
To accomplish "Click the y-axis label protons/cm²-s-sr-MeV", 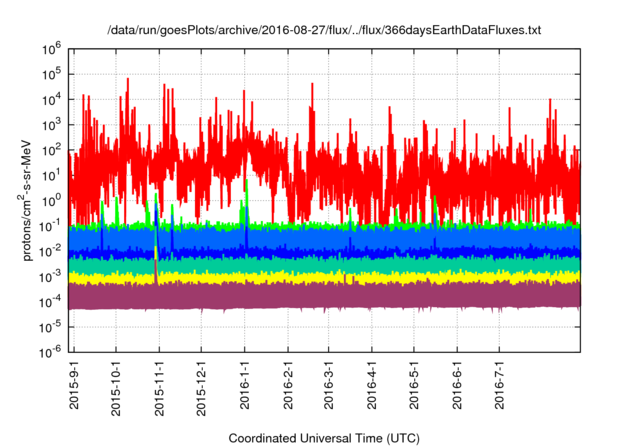I will (x=25, y=200).
